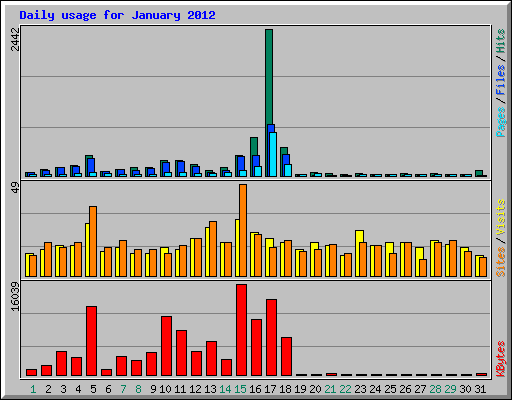512x400 pixels.
Task: Click the 'Sites' legend label
Action: coord(500,262)
